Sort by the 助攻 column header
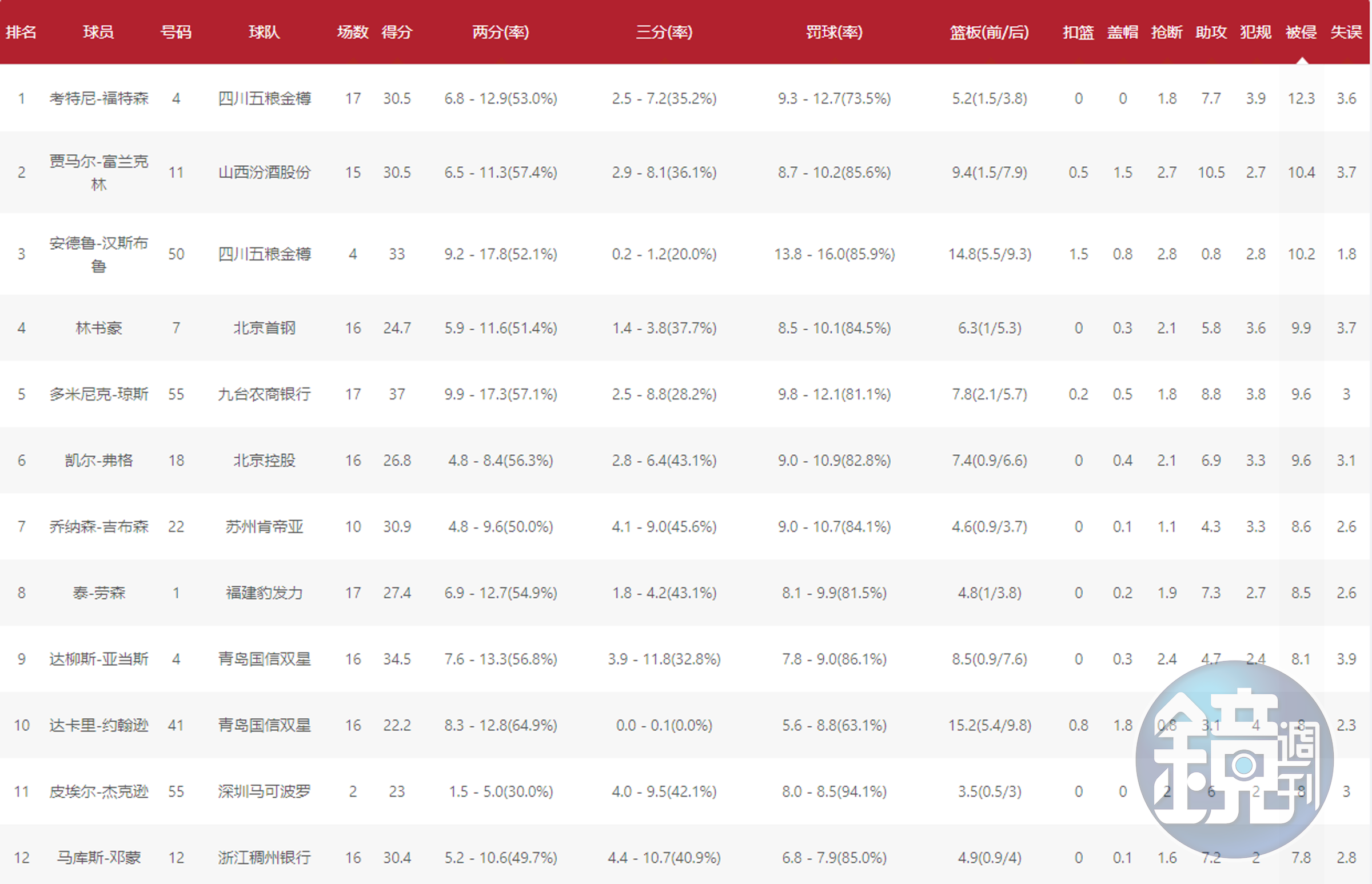 pos(1211,32)
